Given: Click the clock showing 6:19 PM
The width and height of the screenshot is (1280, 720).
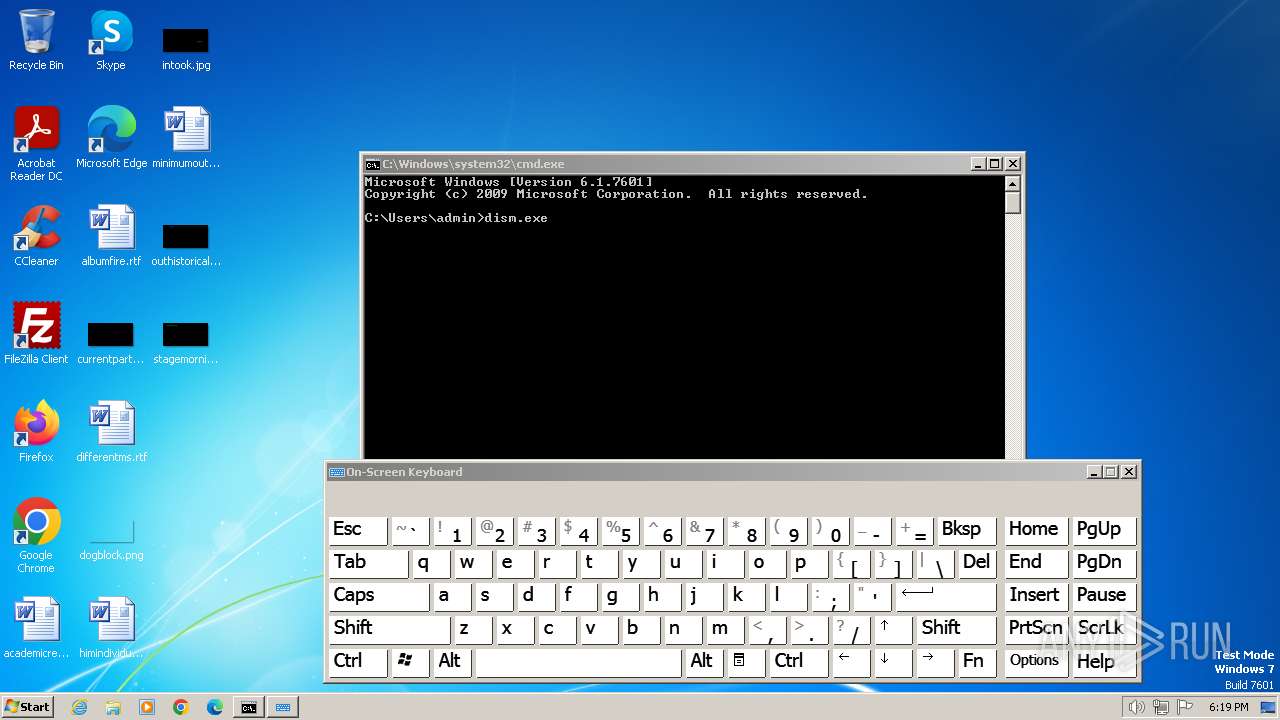Looking at the screenshot, I should pos(1228,707).
